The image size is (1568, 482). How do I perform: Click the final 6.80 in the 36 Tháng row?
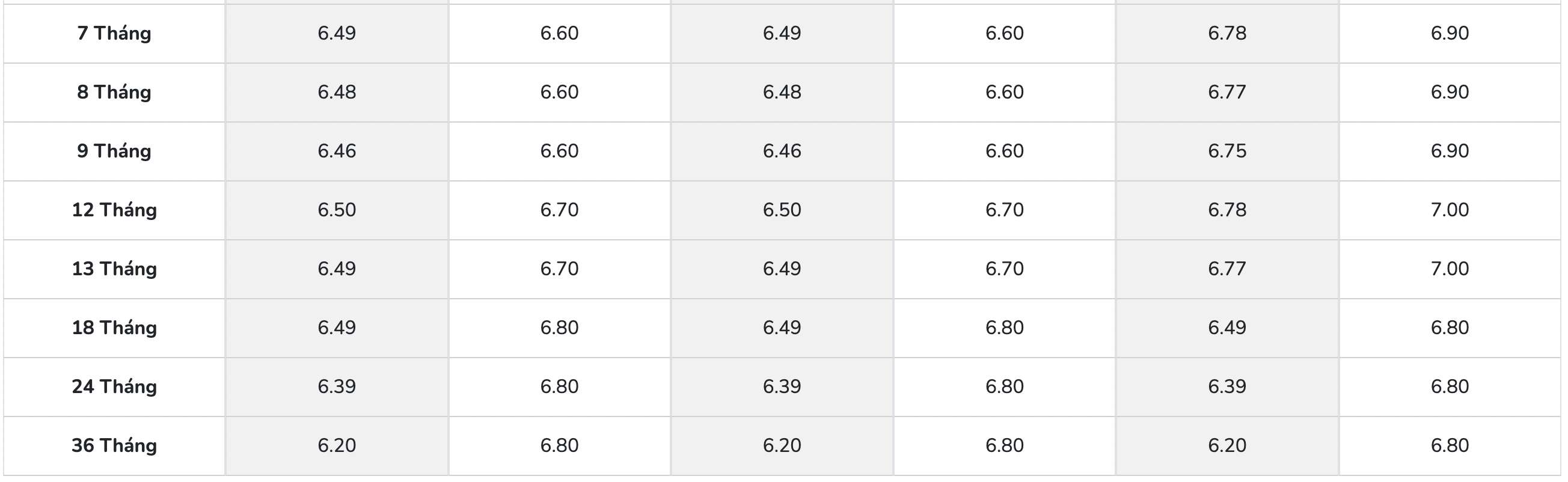1450,446
